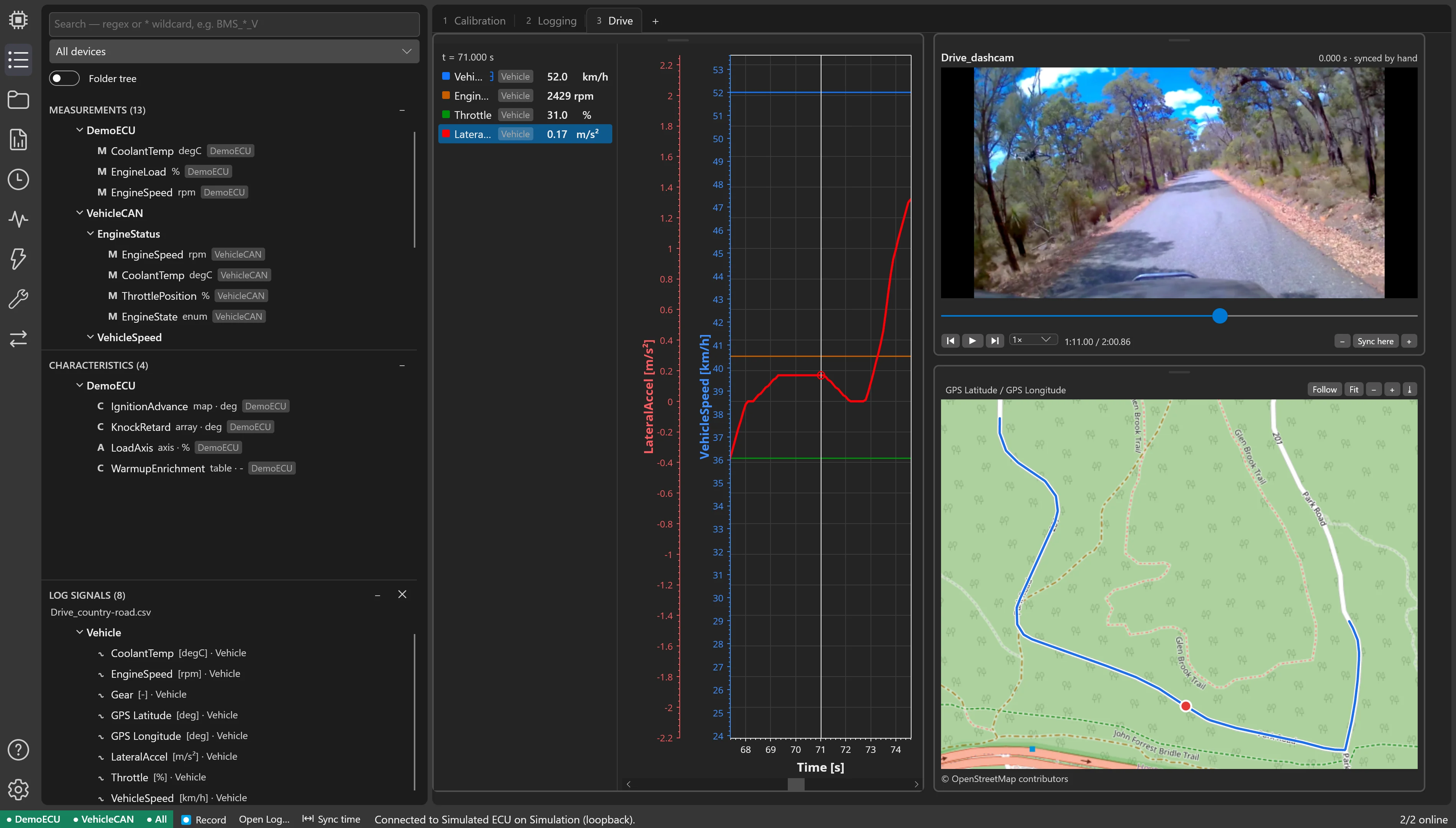
Task: Collapse the VehicleSpeed tree node
Action: (x=90, y=337)
